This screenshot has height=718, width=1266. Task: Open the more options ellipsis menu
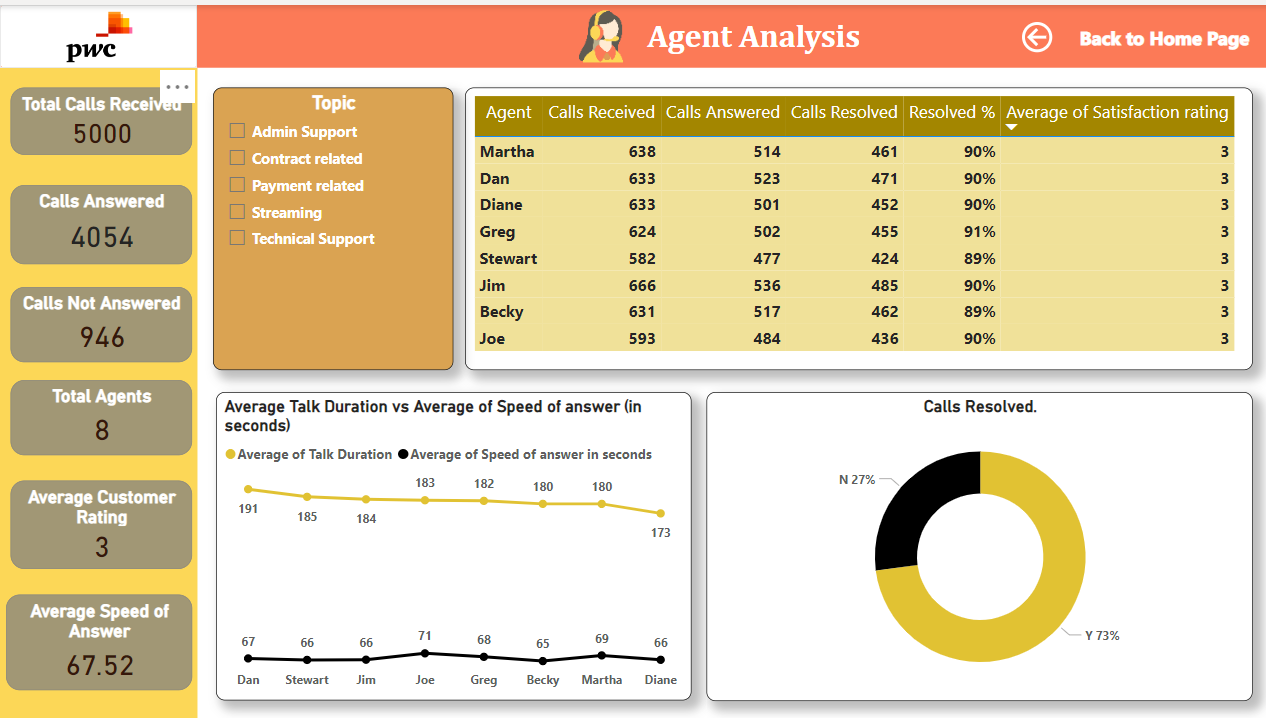tap(178, 87)
